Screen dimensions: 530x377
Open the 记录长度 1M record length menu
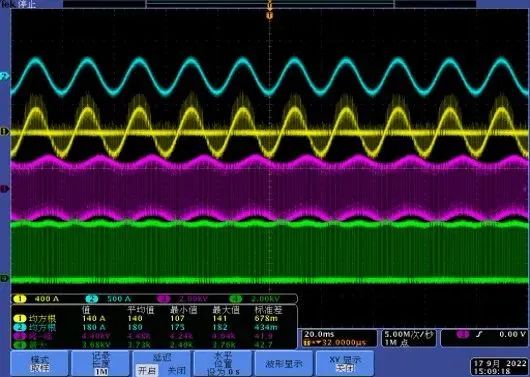tap(100, 363)
